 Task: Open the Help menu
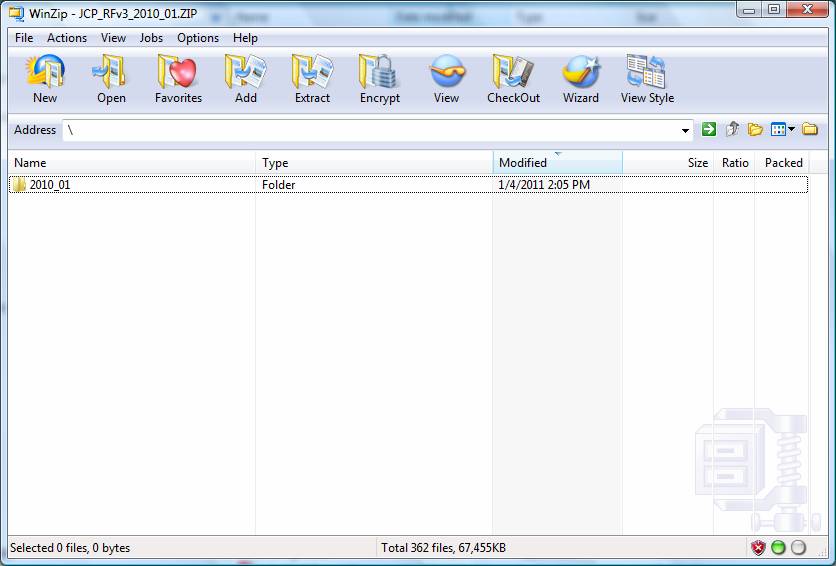[x=245, y=38]
